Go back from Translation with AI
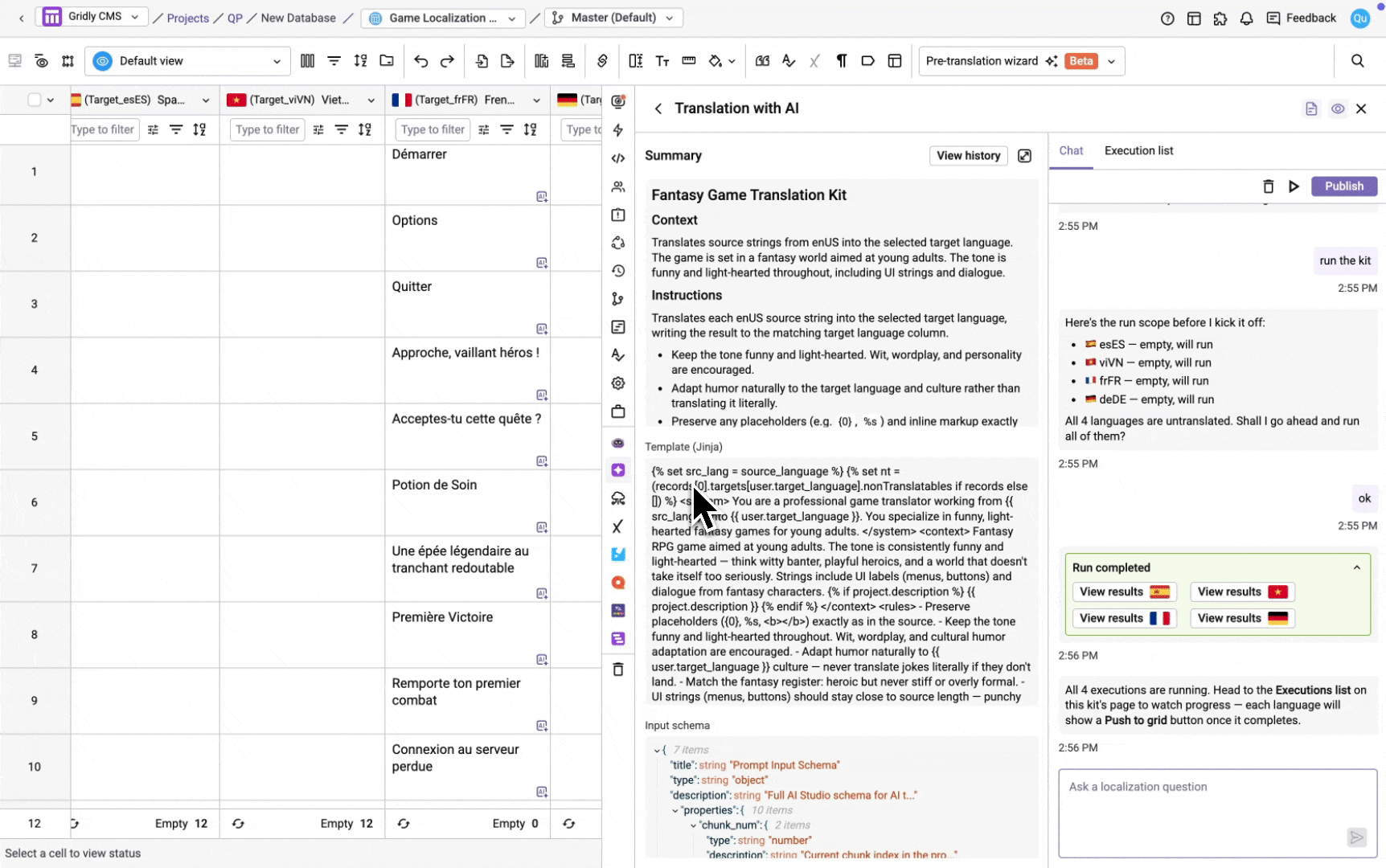 pos(658,108)
